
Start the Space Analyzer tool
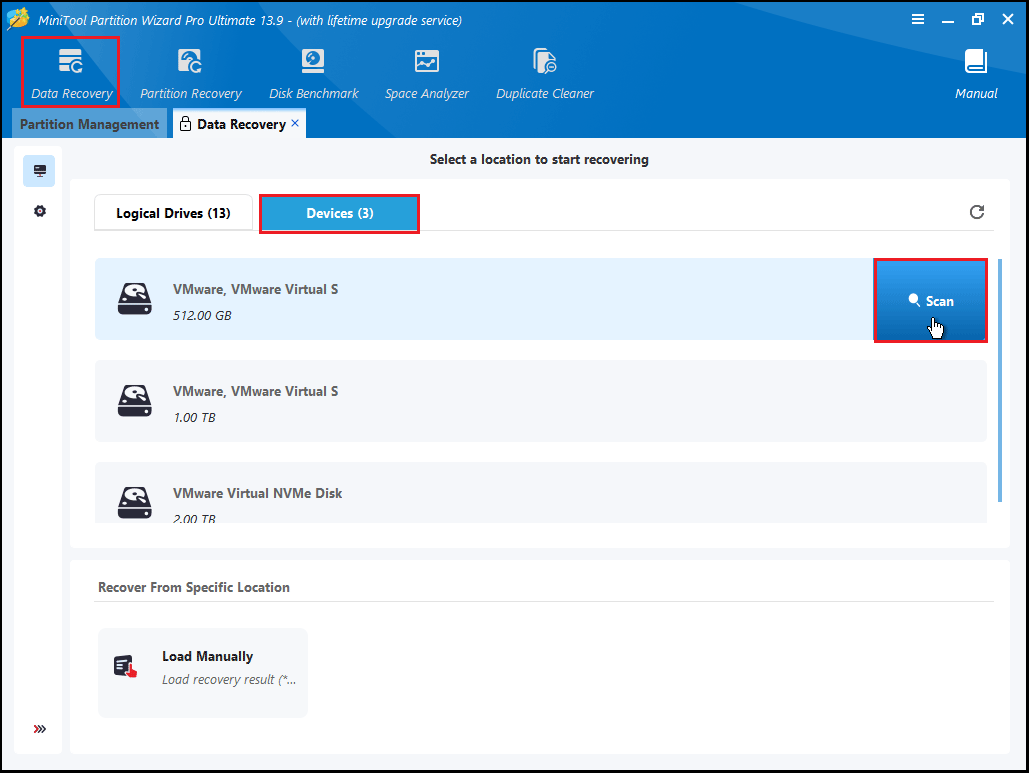pyautogui.click(x=427, y=73)
